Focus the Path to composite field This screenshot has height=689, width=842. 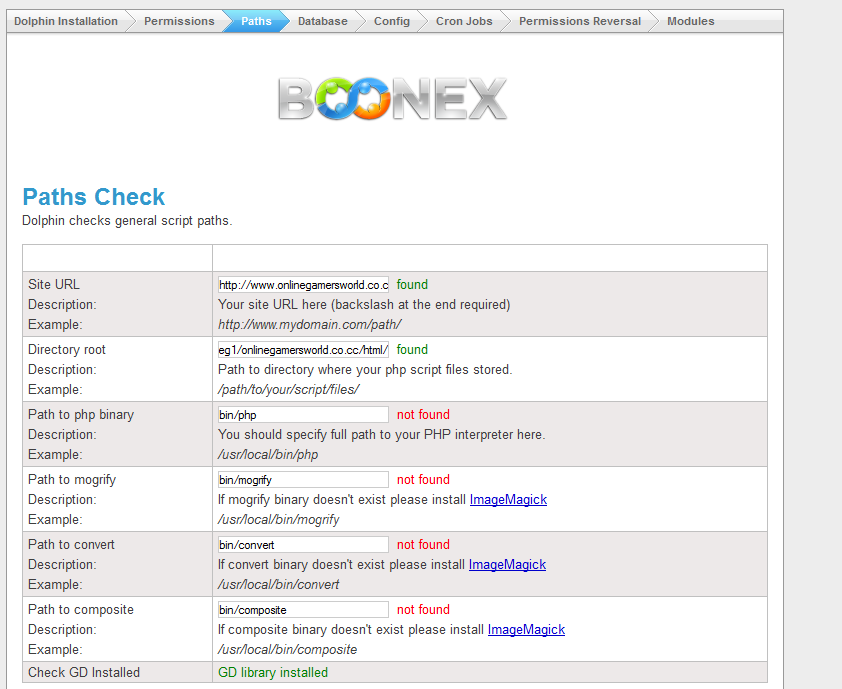(303, 610)
